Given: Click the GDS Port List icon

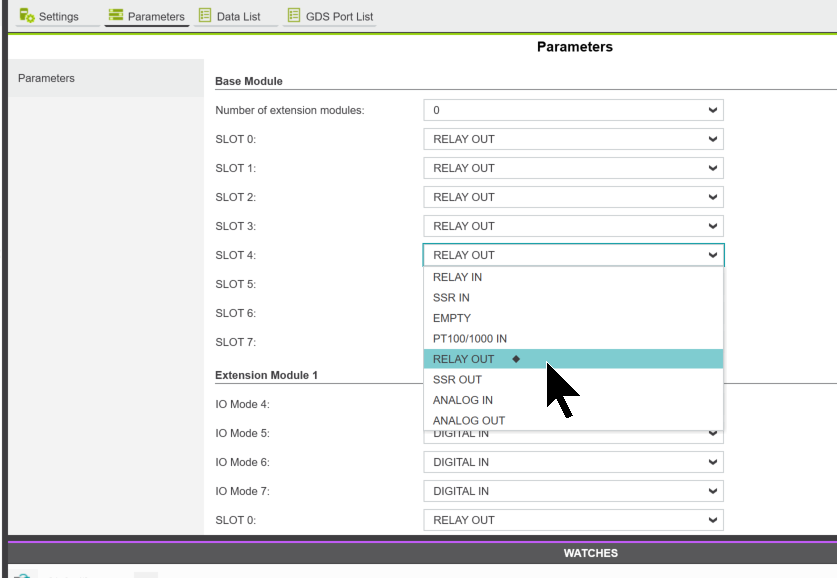Looking at the screenshot, I should click(293, 16).
